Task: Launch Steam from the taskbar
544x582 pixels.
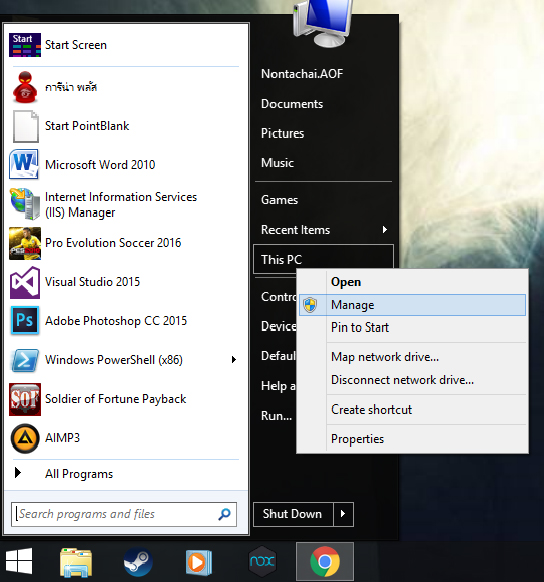Action: [138, 562]
